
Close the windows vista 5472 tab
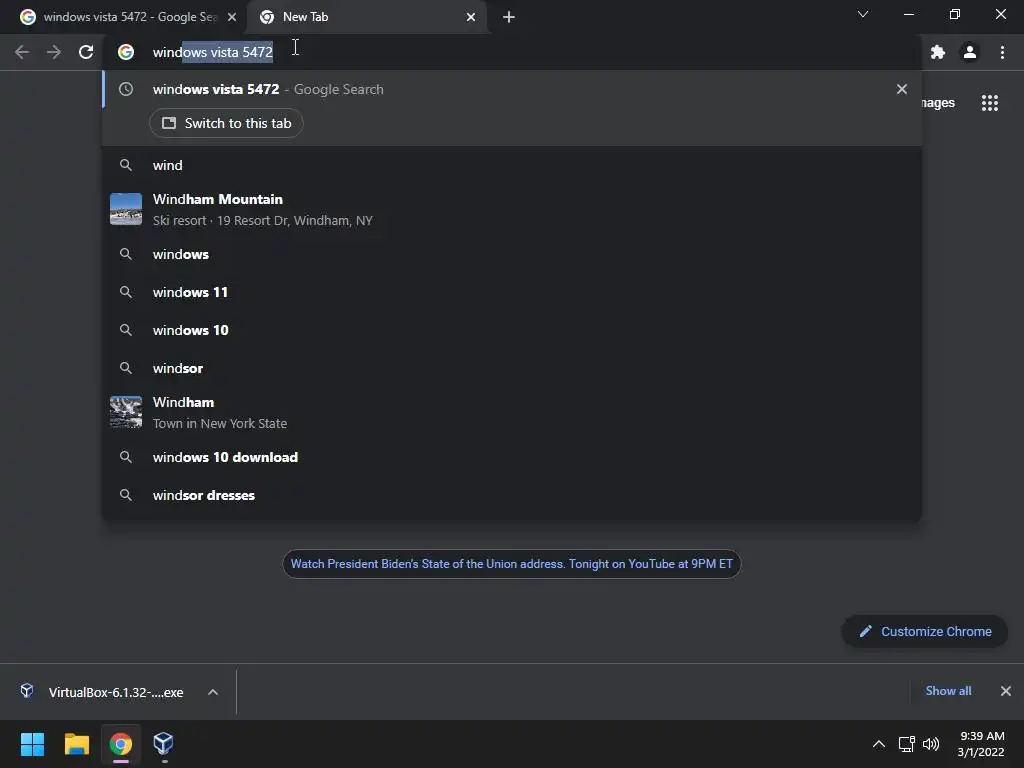point(232,17)
